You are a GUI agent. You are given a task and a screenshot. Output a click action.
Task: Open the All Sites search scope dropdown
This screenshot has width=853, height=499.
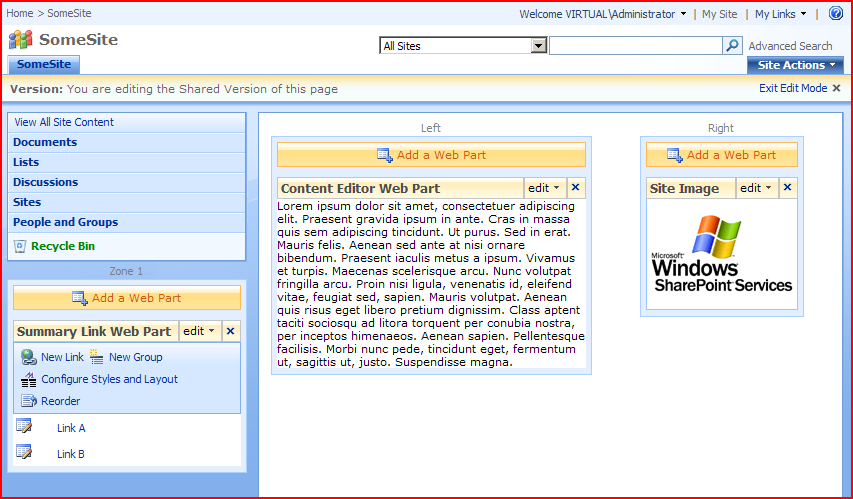click(x=539, y=46)
